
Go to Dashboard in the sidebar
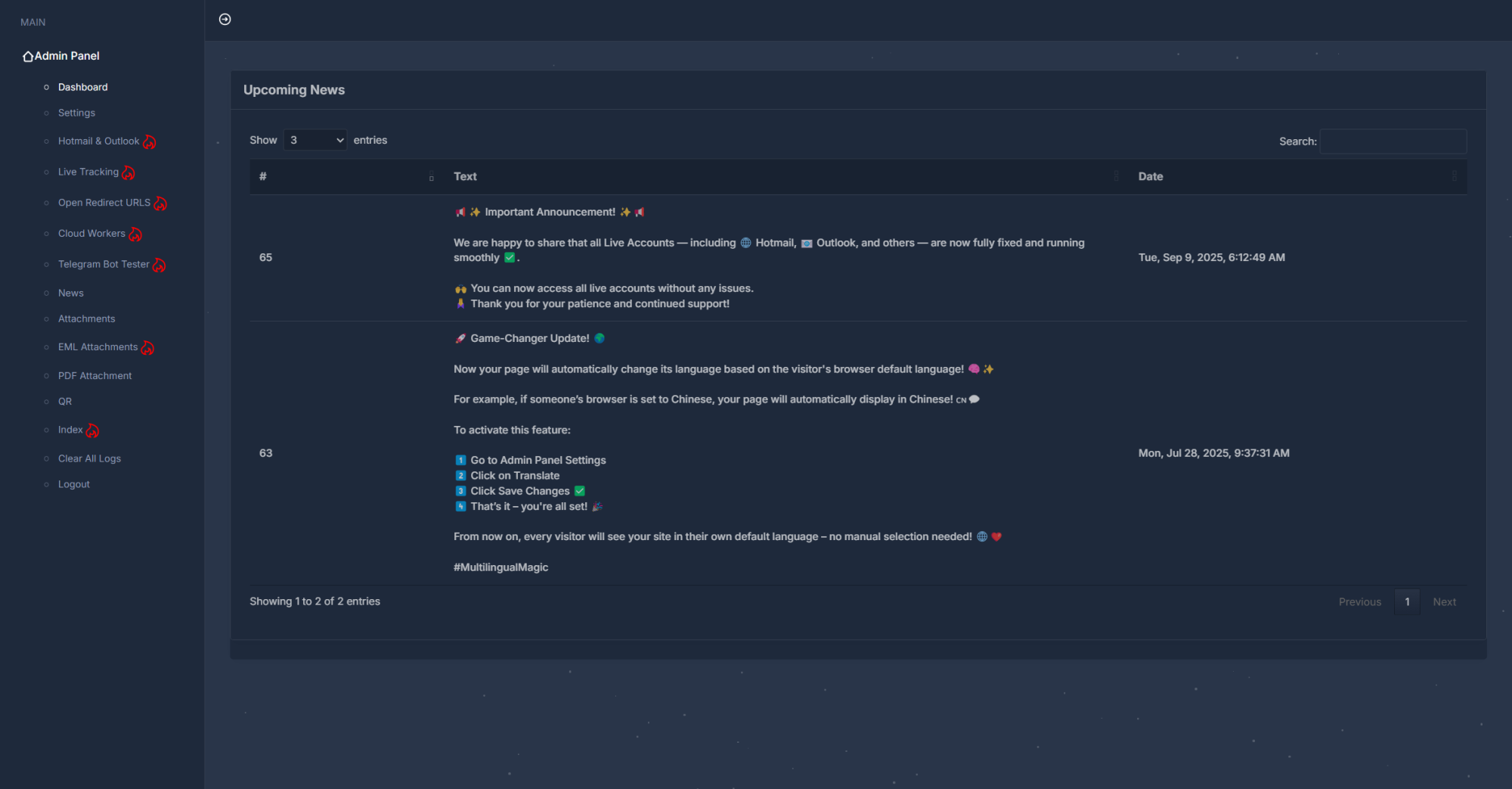pos(82,87)
